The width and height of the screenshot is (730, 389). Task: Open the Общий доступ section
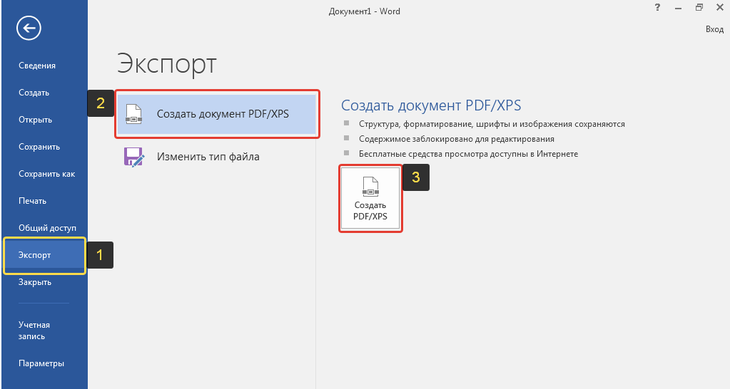click(x=47, y=228)
